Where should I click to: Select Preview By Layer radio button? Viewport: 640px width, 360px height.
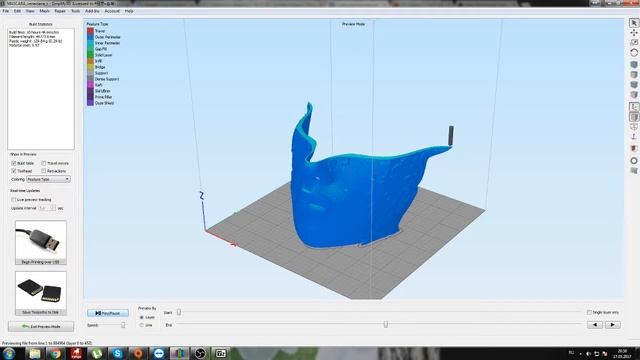click(x=142, y=317)
